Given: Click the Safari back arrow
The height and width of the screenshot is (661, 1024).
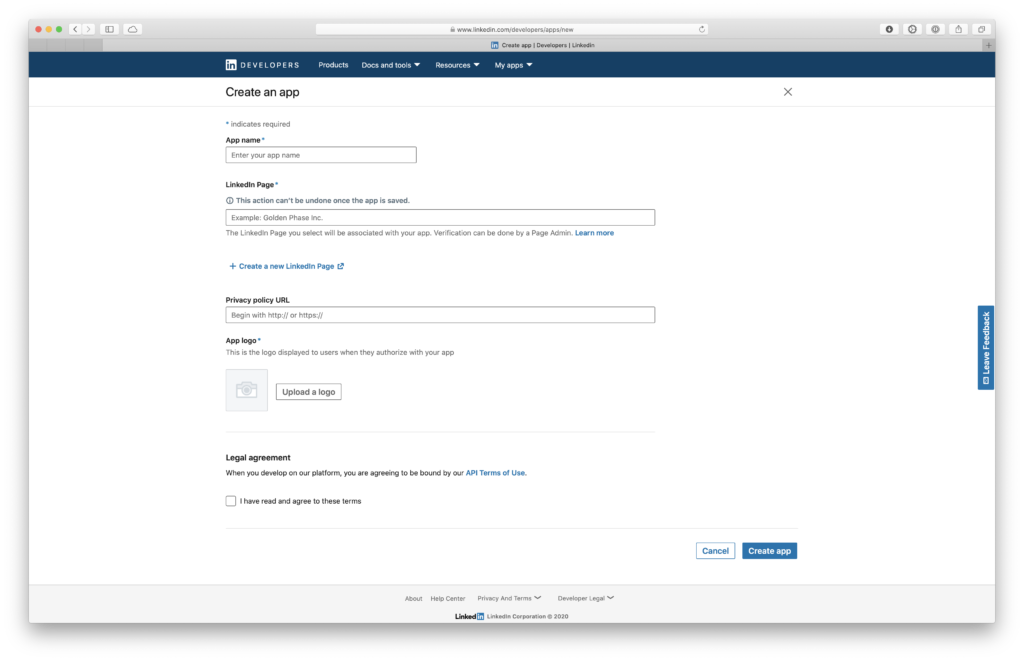Looking at the screenshot, I should click(x=75, y=29).
